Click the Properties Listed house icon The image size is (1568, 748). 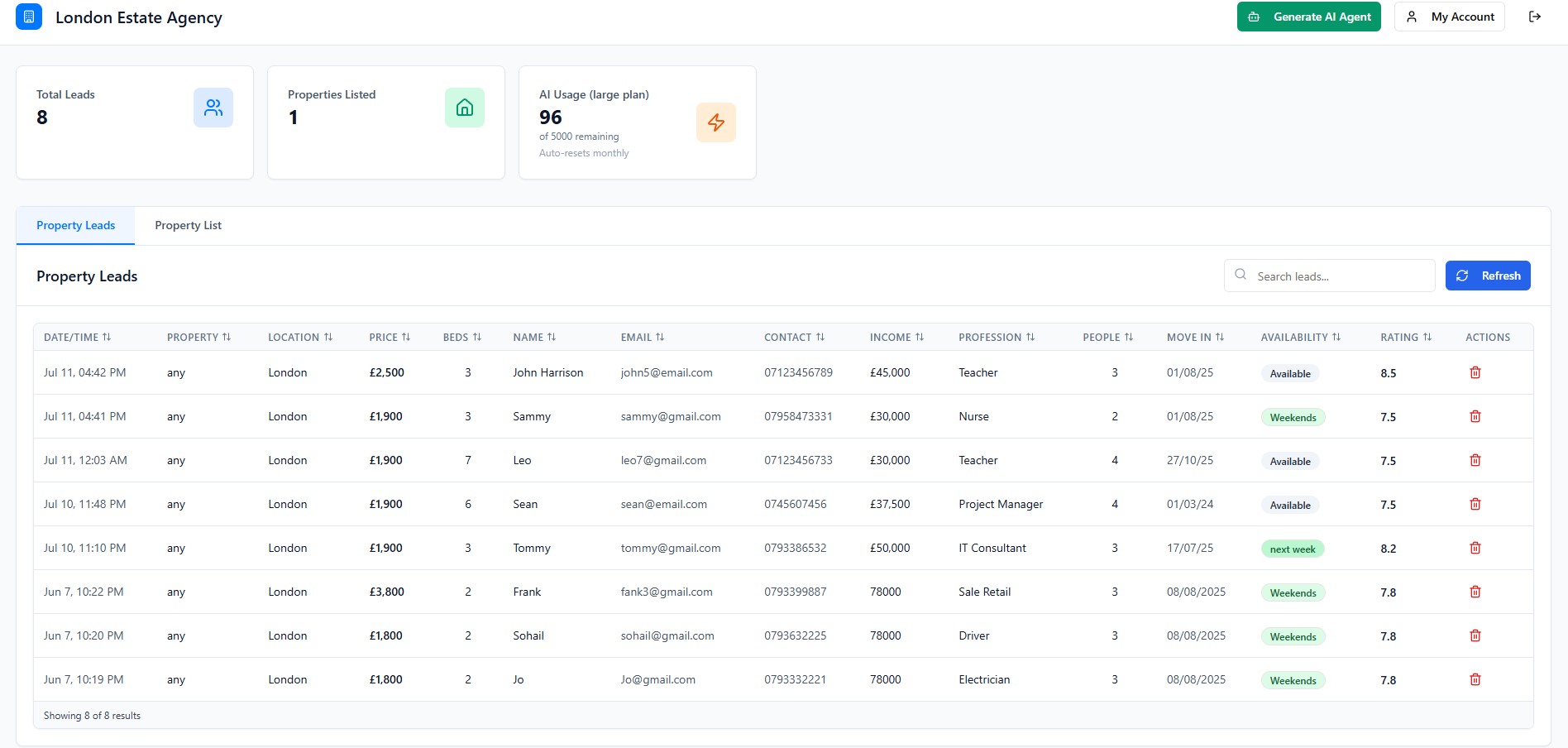click(465, 108)
